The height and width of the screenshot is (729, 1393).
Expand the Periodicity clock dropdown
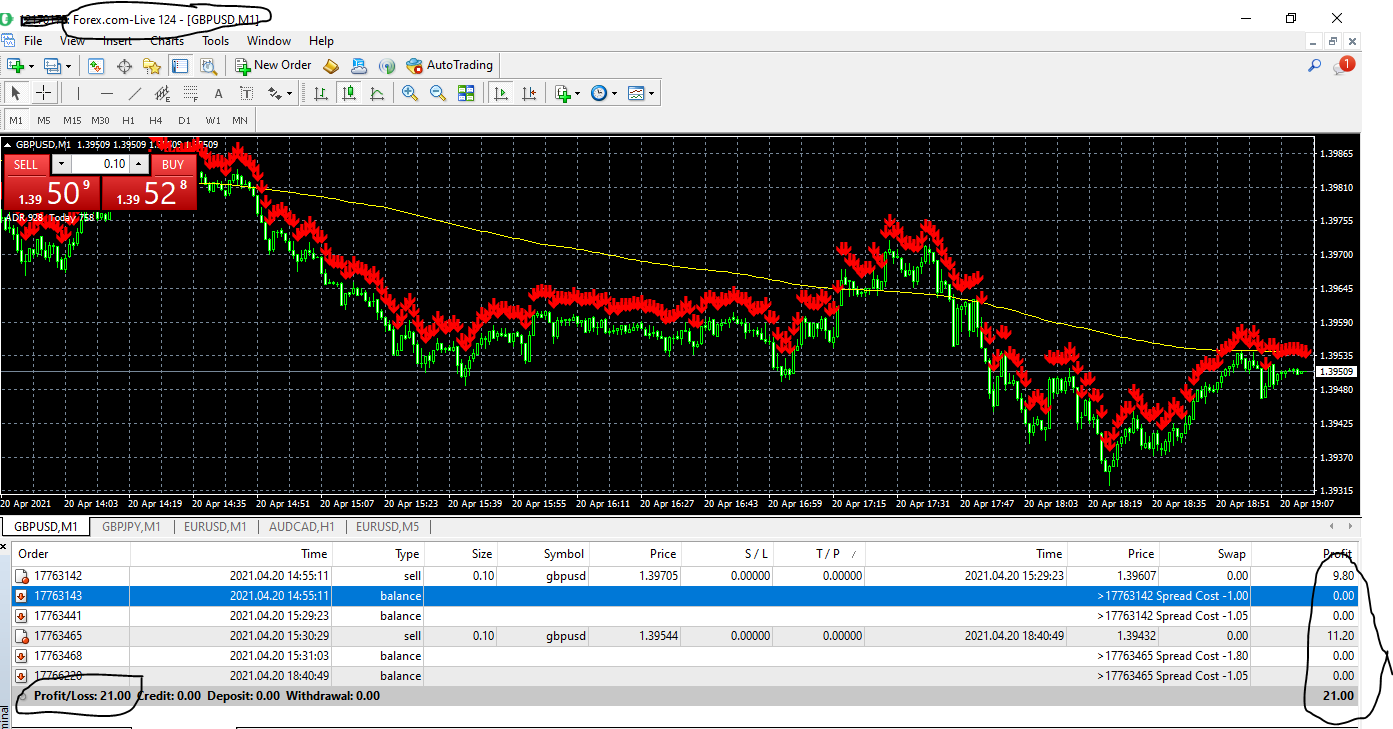tap(614, 94)
